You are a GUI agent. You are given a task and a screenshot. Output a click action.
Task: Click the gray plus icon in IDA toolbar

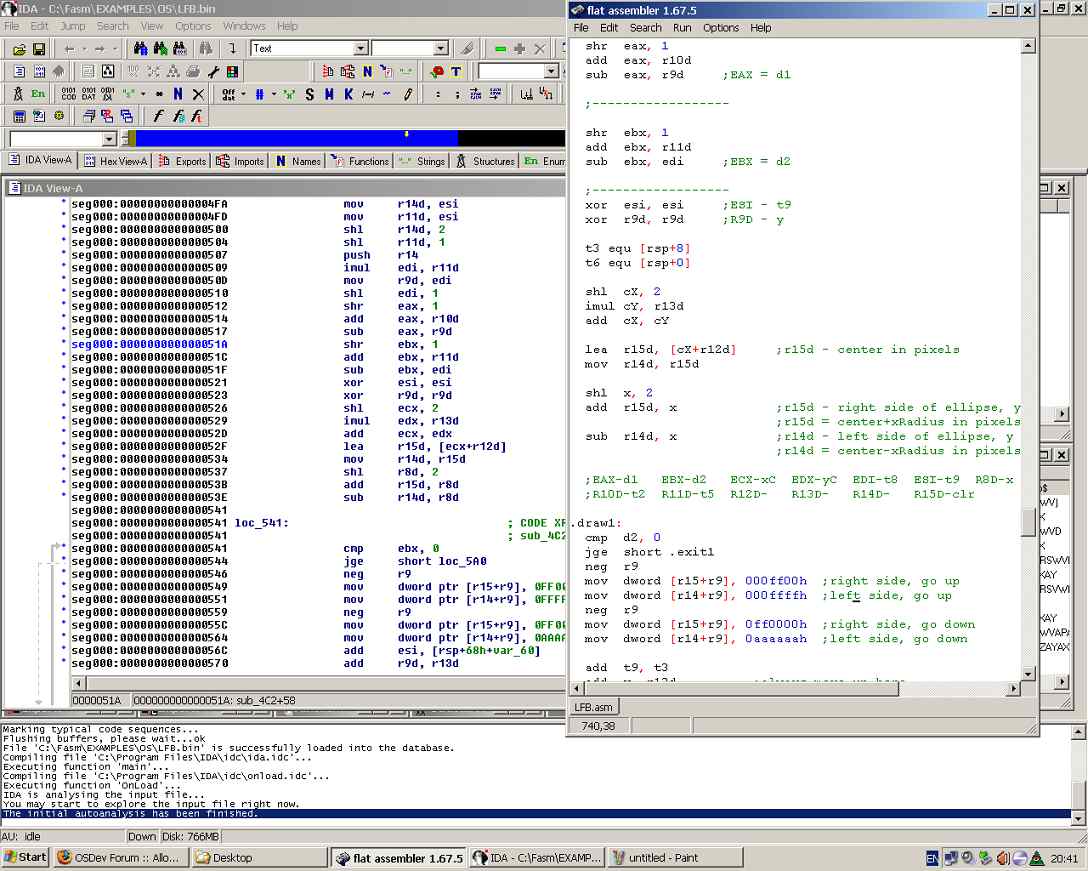pos(519,49)
